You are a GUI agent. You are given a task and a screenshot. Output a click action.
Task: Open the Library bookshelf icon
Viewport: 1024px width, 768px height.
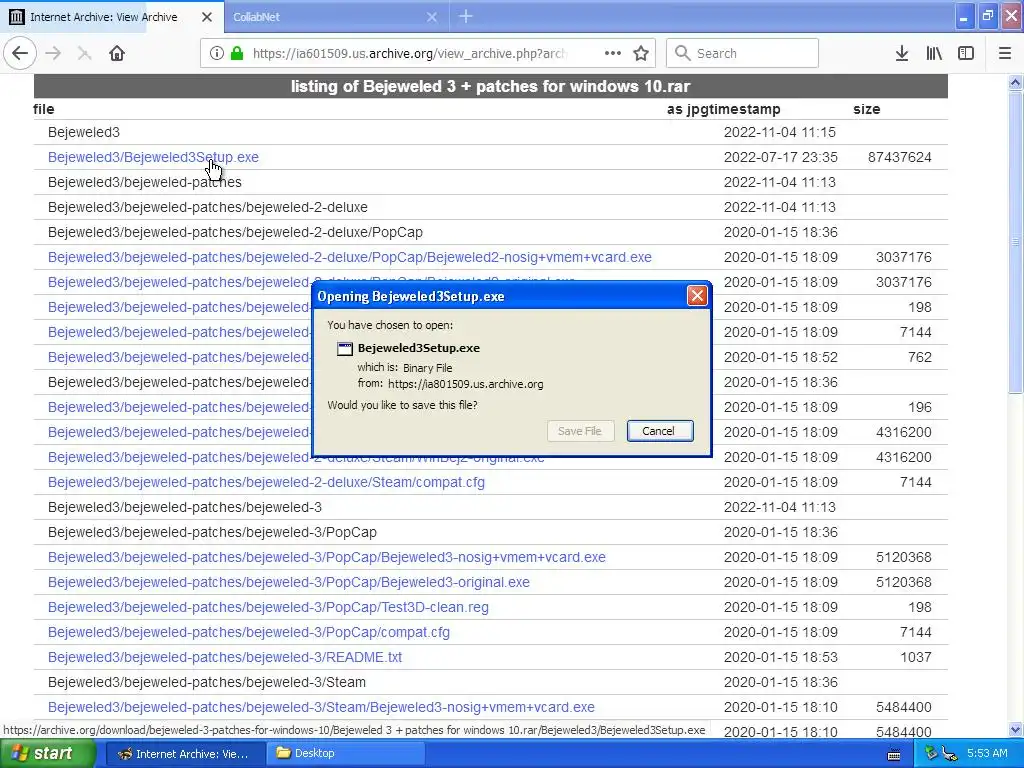tap(934, 53)
